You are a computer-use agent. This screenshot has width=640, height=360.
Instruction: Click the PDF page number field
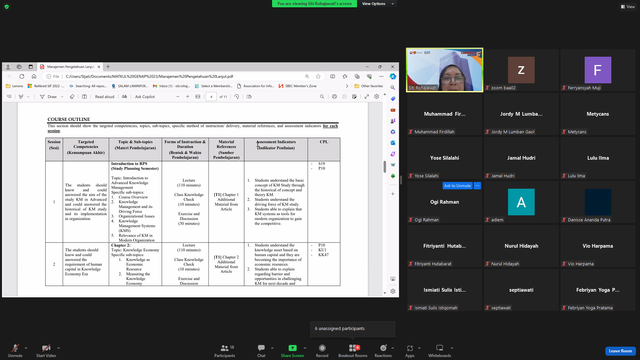pos(211,97)
